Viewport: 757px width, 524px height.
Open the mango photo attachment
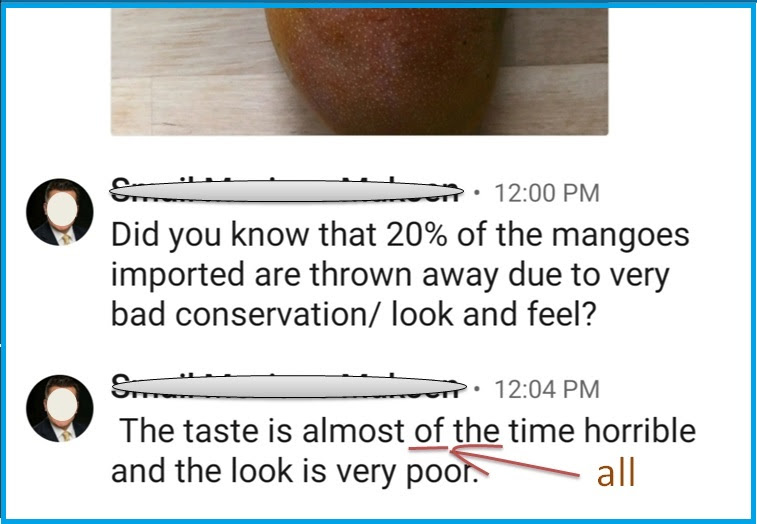(359, 71)
